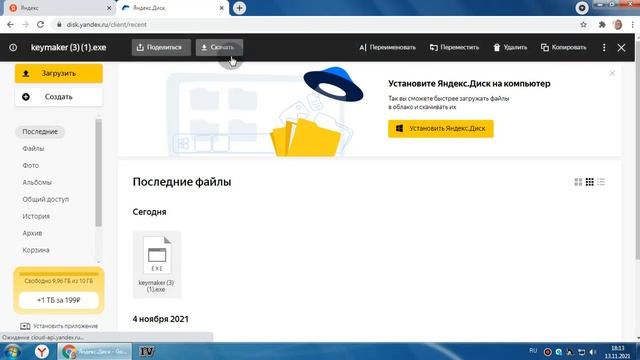Open Архив in sidebar
The width and height of the screenshot is (640, 360).
(x=32, y=233)
